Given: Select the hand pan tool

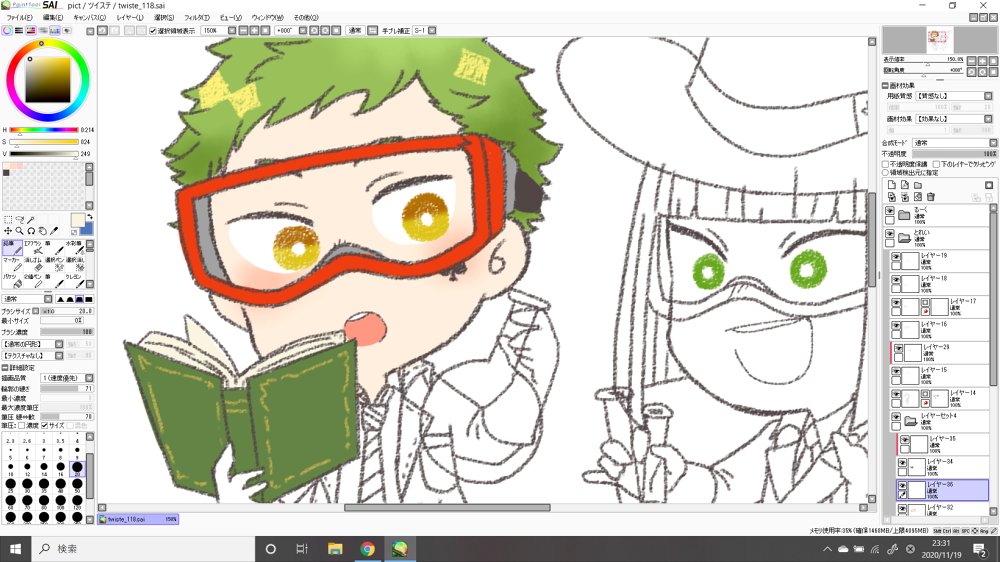Looking at the screenshot, I should coord(43,231).
